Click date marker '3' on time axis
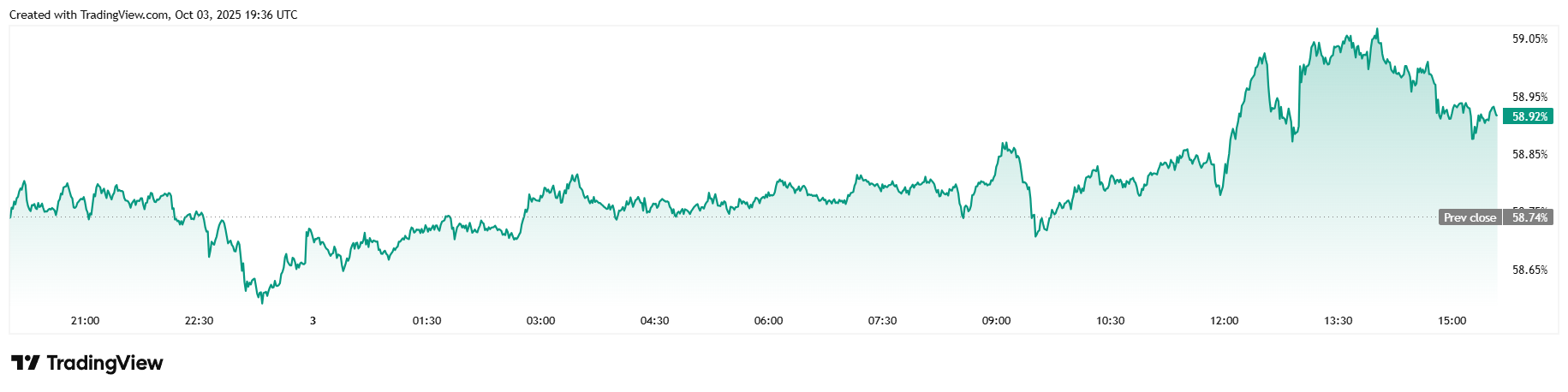 click(x=313, y=321)
